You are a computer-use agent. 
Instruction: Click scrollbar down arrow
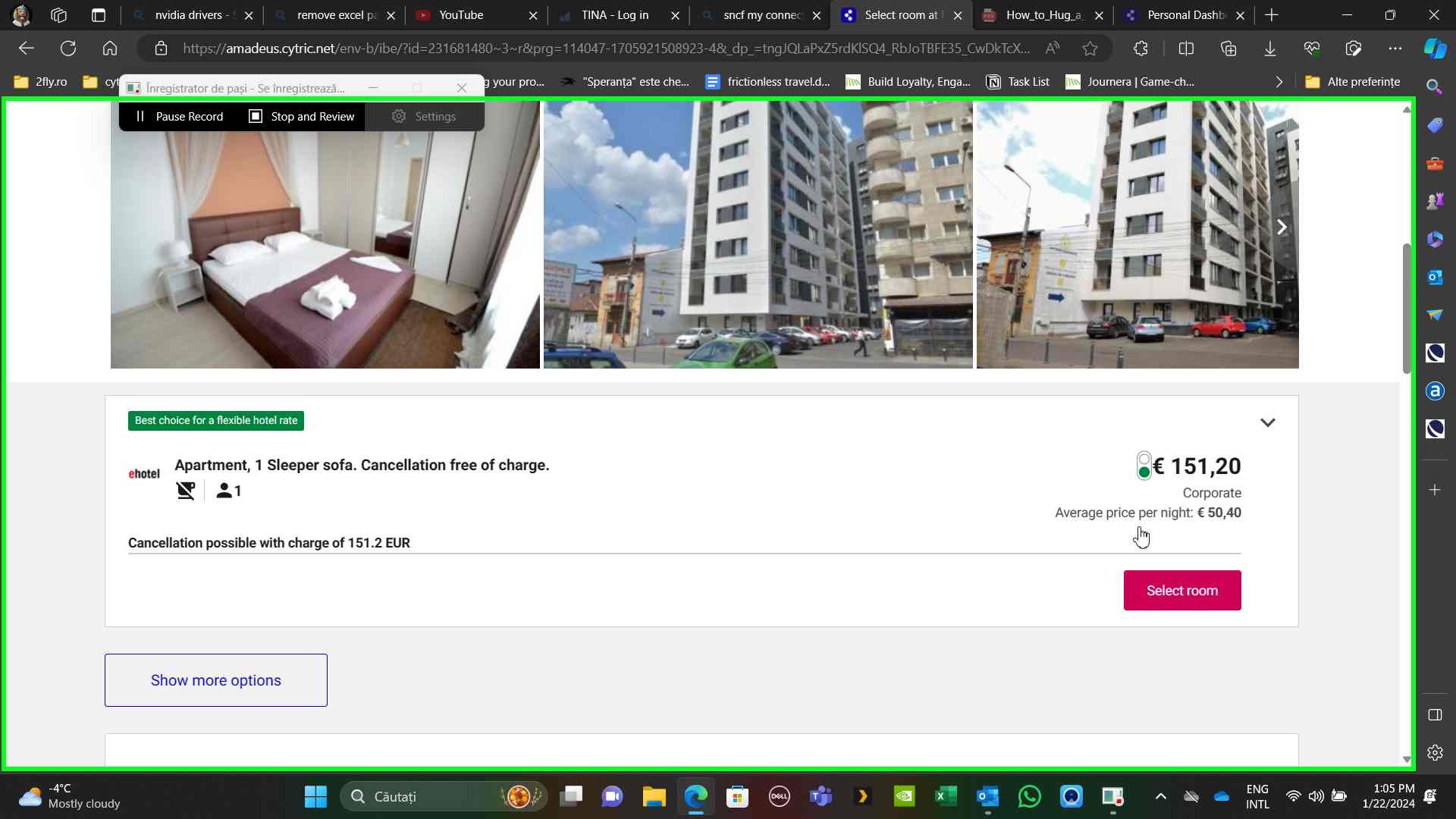[1407, 759]
